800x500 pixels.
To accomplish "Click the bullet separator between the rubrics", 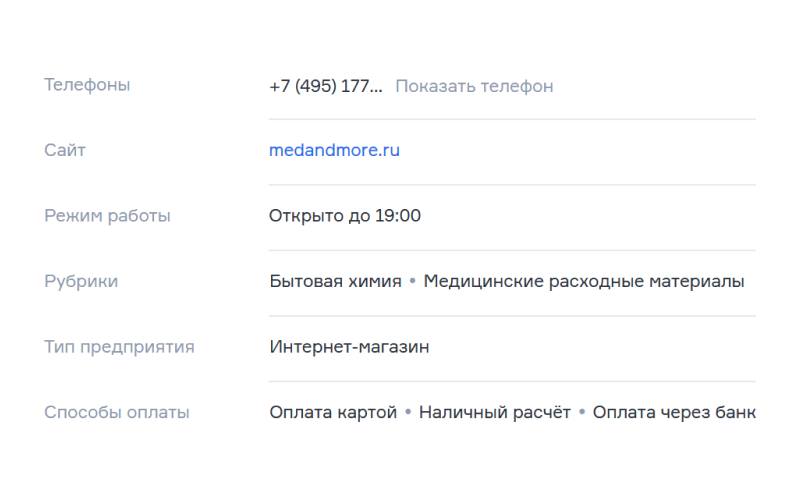I will coord(412,282).
